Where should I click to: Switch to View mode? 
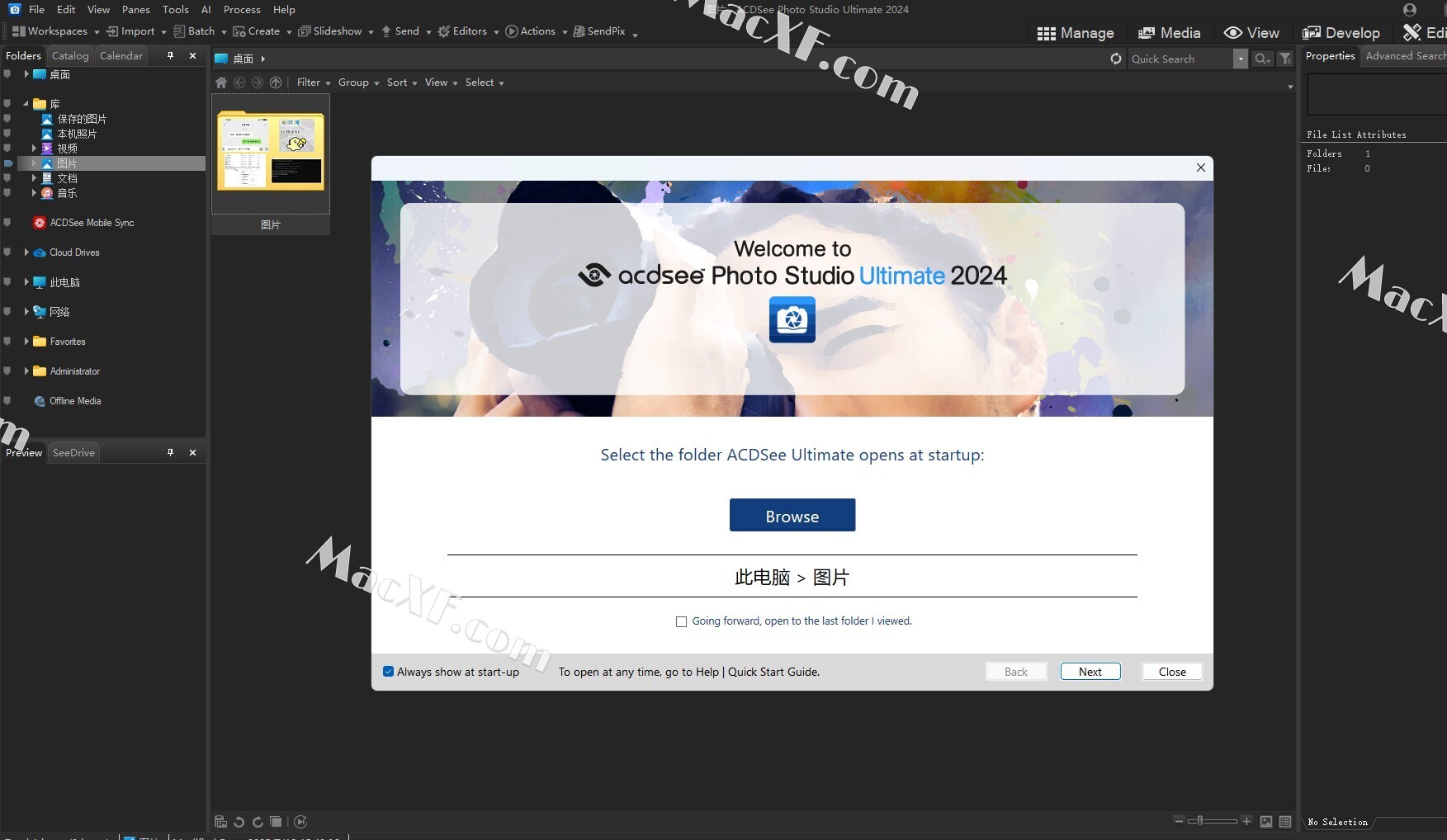1251,33
